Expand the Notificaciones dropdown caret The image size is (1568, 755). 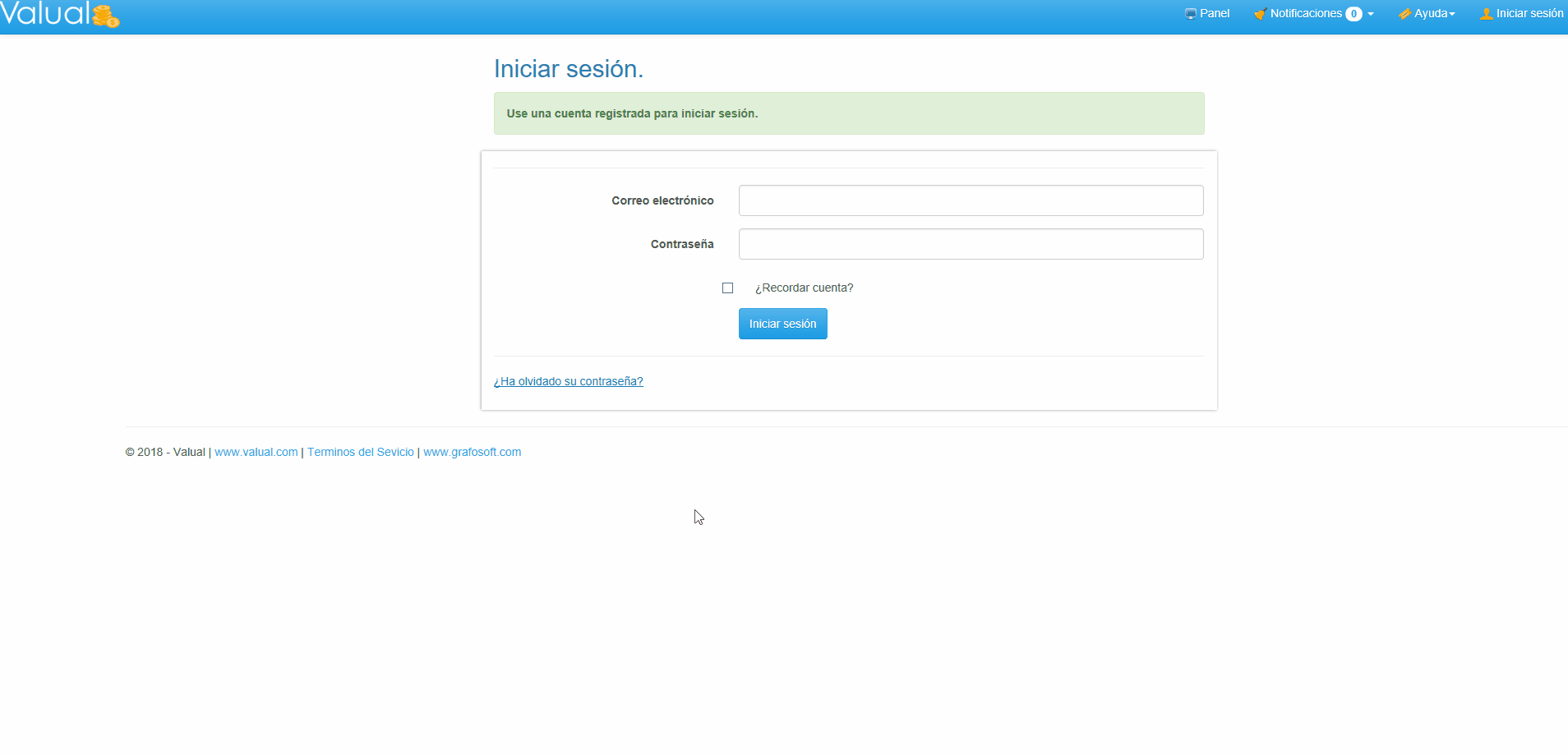tap(1371, 14)
